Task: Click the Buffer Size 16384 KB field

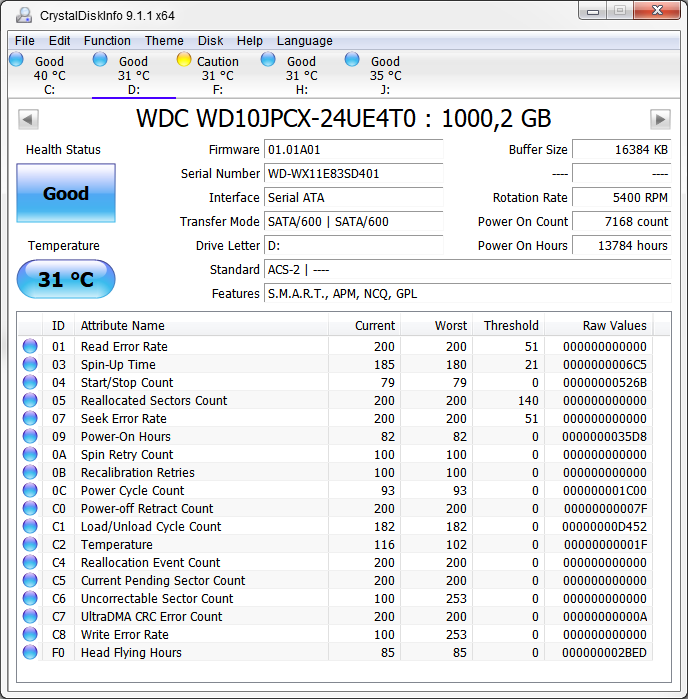Action: 622,149
